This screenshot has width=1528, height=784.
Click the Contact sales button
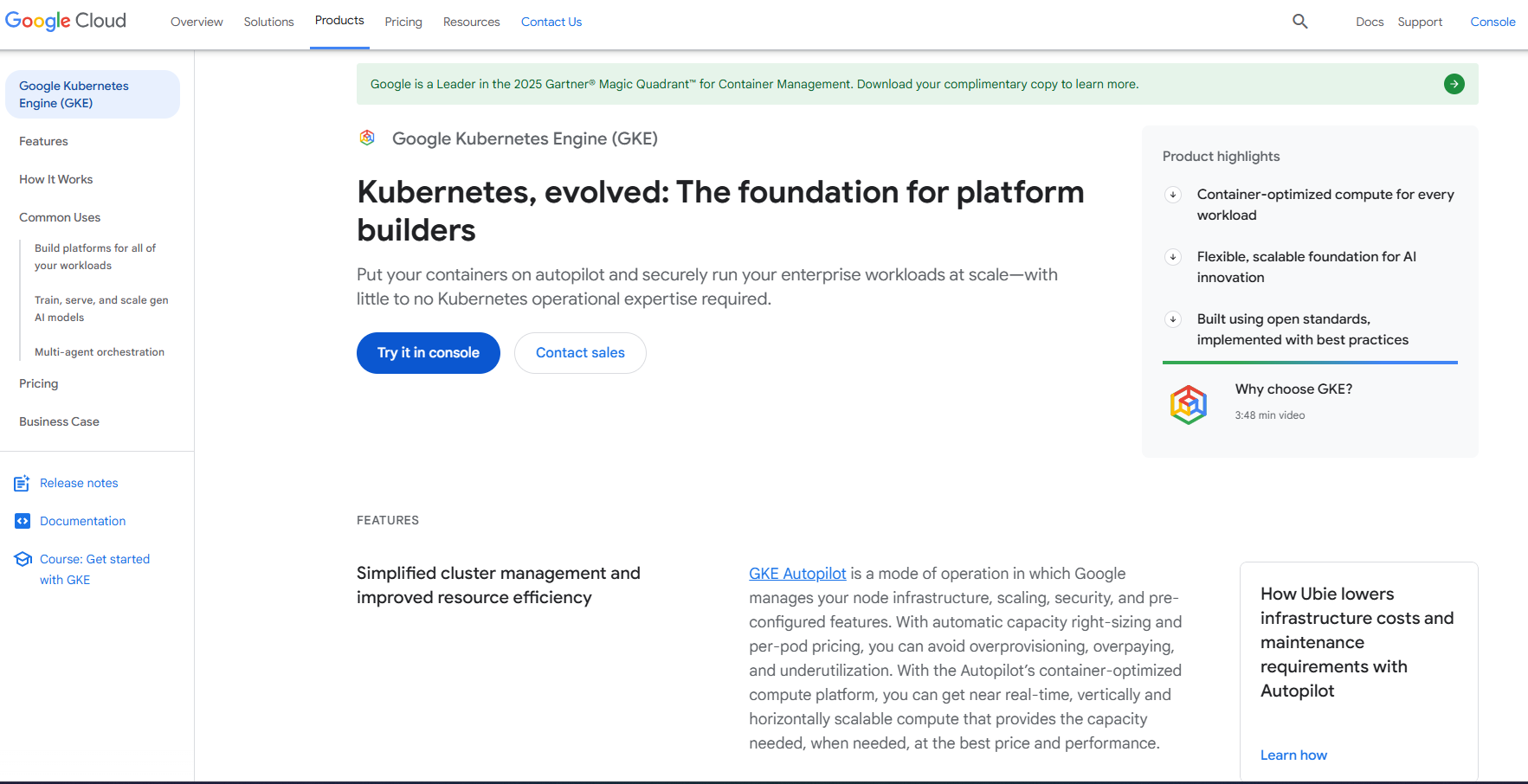tap(580, 352)
